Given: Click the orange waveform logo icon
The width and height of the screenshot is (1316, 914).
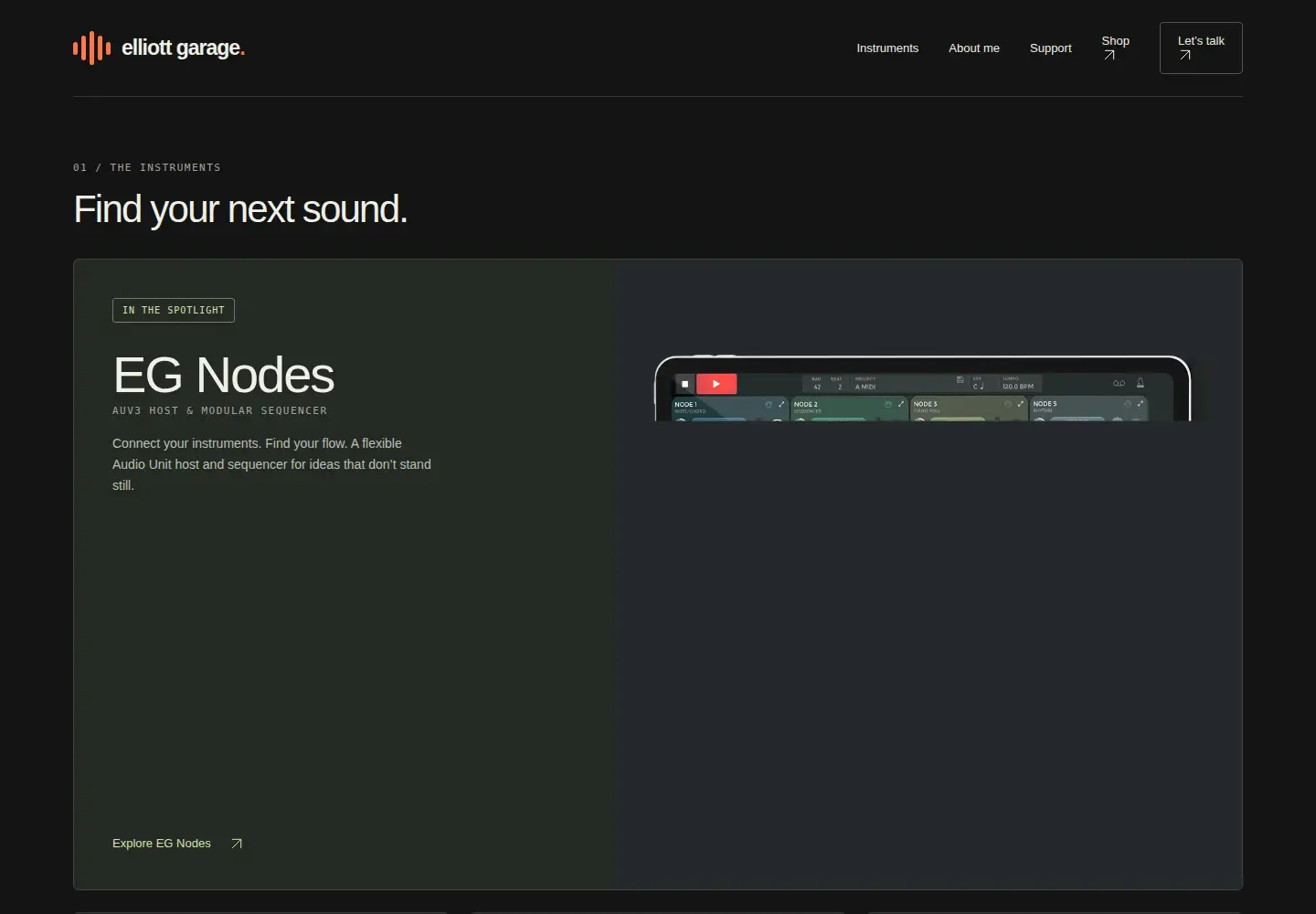Looking at the screenshot, I should coord(91,48).
